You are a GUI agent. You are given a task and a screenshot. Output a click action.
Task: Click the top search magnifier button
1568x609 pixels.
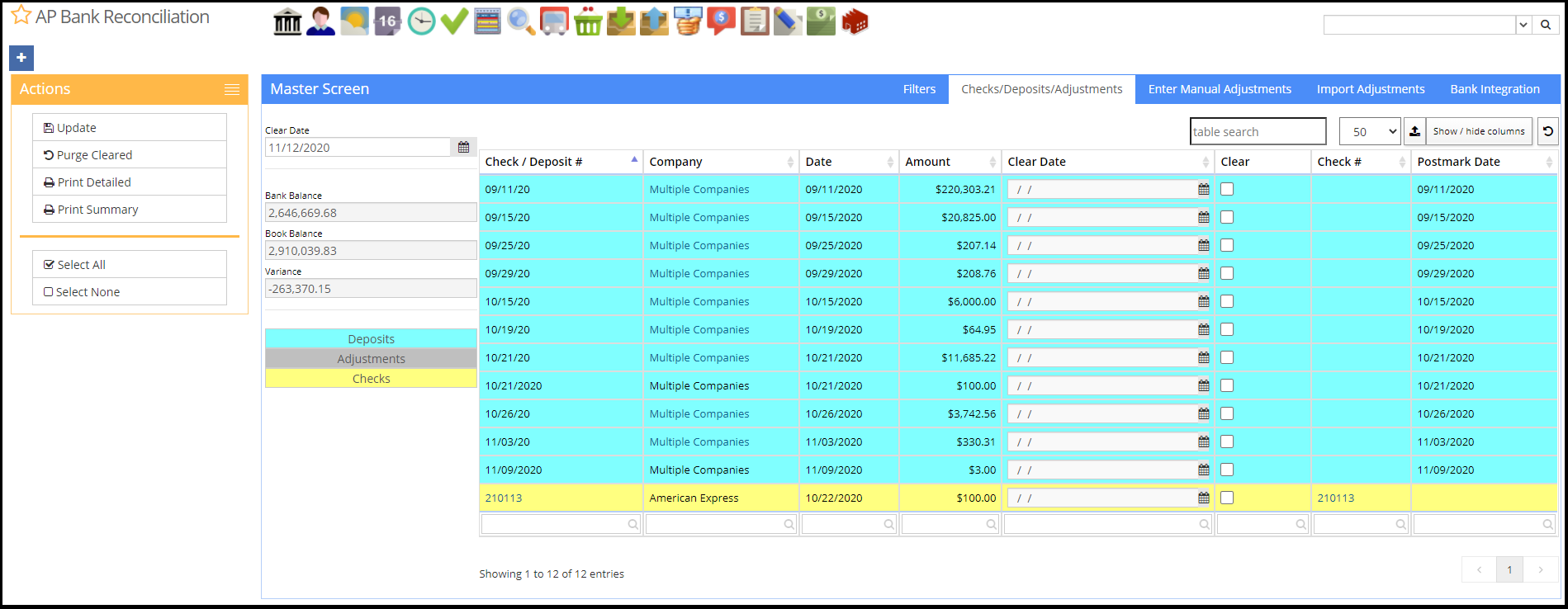coord(1546,25)
